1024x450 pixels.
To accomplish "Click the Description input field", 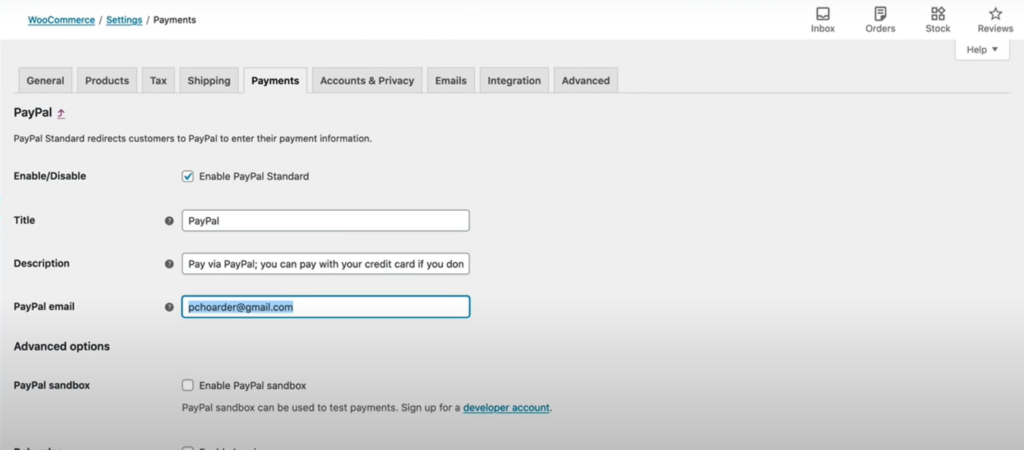I will click(x=325, y=264).
